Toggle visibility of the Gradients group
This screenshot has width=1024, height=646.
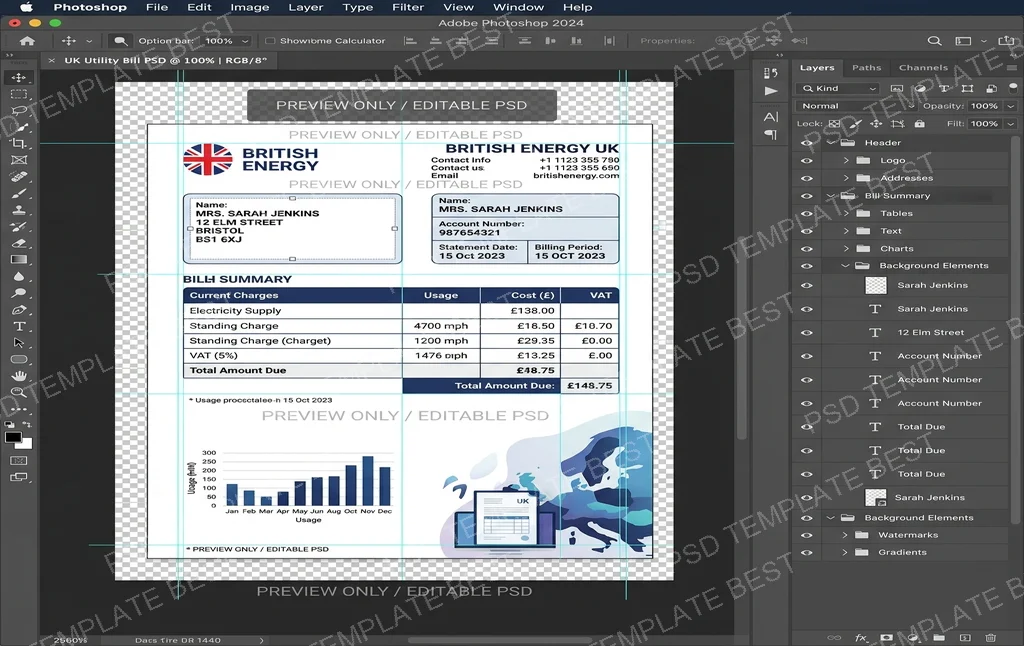[807, 552]
